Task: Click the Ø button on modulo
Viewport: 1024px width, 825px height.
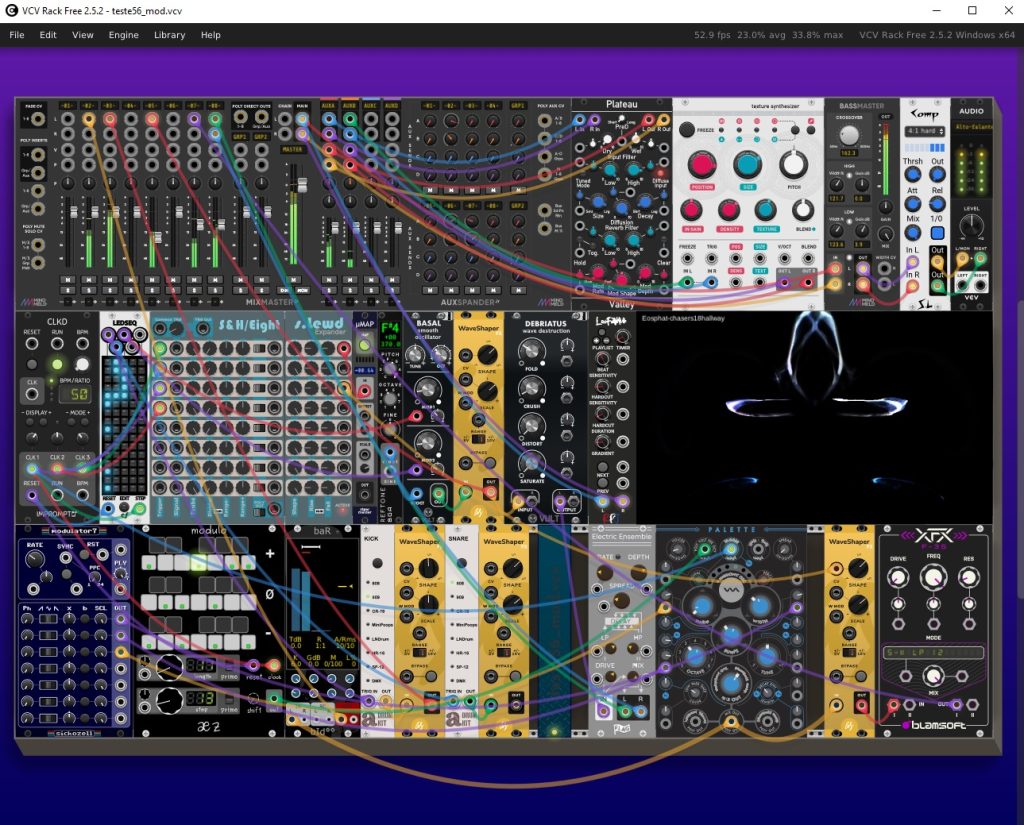Action: [x=269, y=594]
